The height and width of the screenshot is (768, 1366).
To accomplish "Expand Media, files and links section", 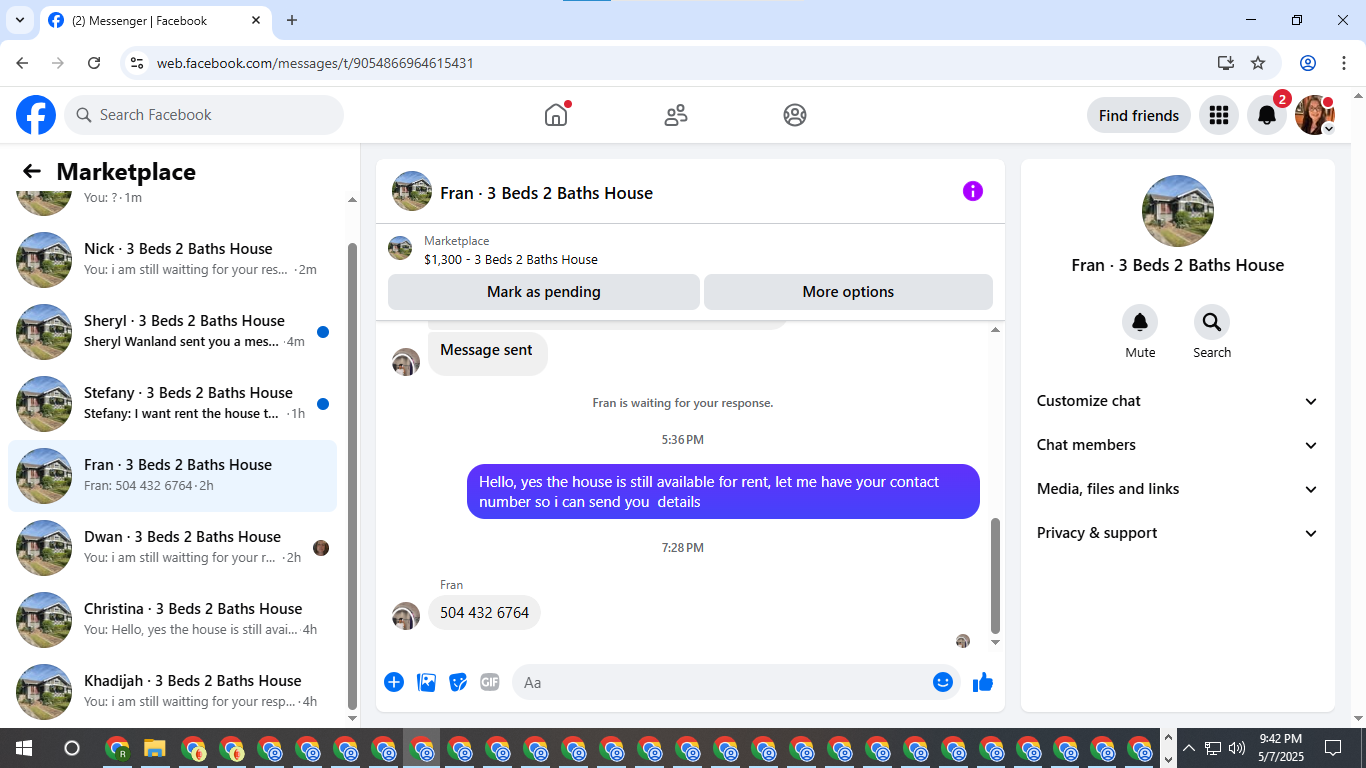I will coord(1178,489).
